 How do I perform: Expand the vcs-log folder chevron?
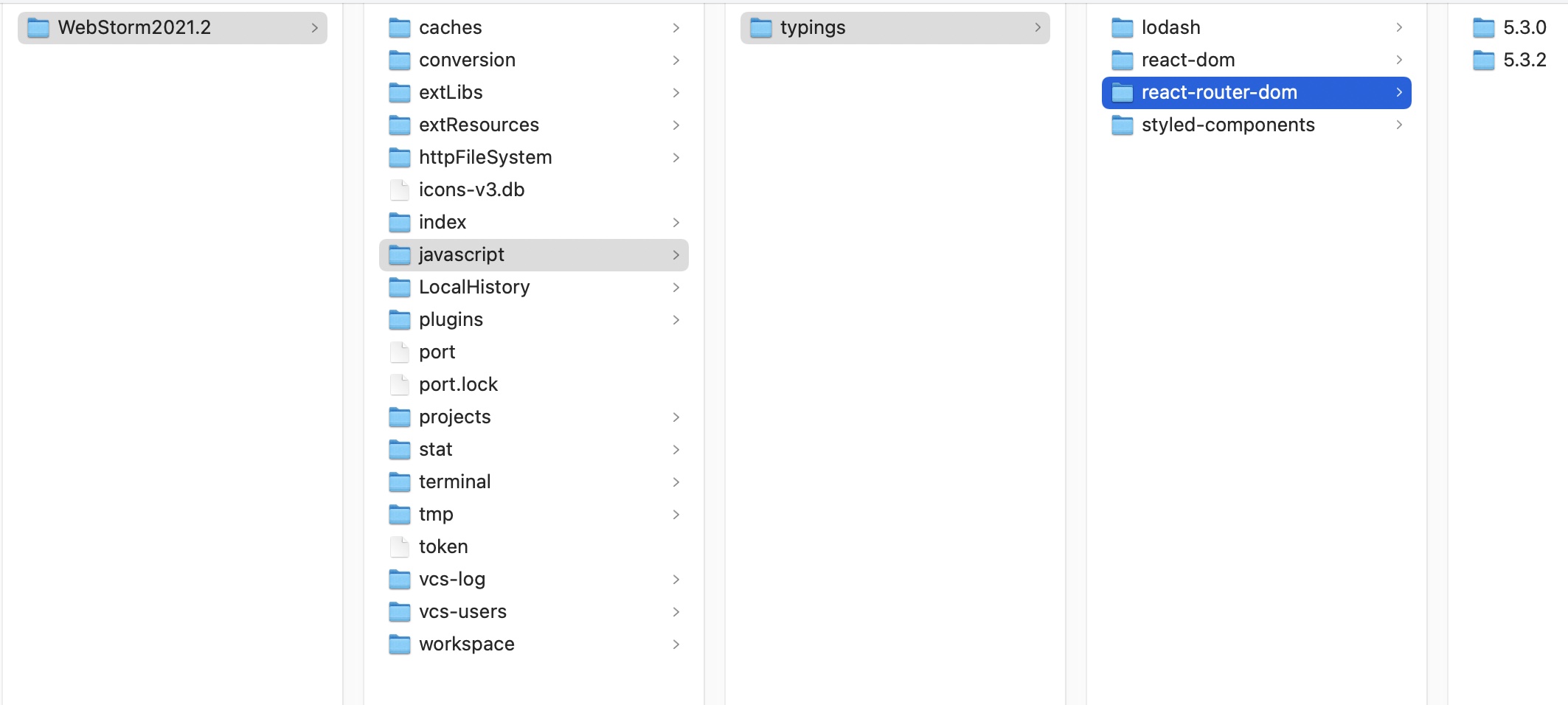676,580
